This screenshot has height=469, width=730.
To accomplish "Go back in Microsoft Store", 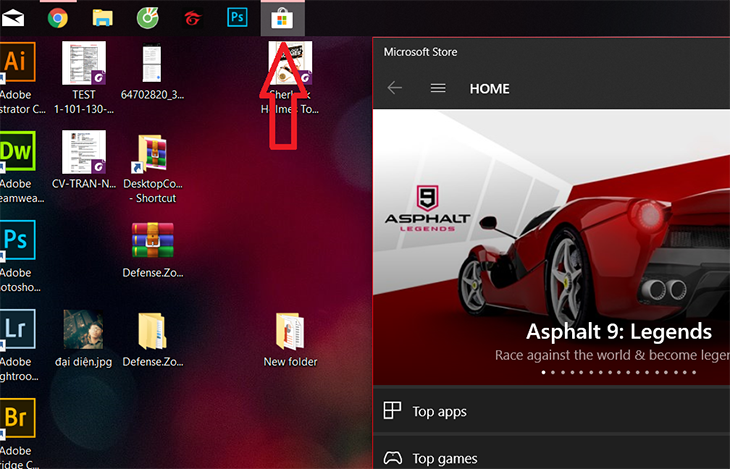I will [395, 88].
